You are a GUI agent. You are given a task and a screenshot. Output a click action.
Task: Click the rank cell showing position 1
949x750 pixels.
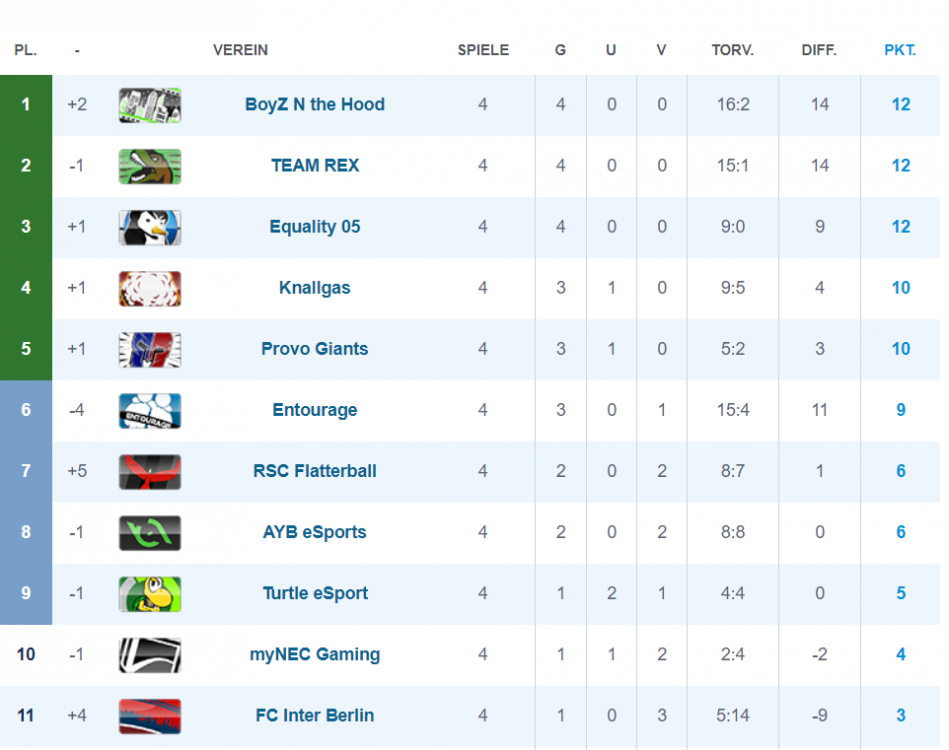coord(25,105)
